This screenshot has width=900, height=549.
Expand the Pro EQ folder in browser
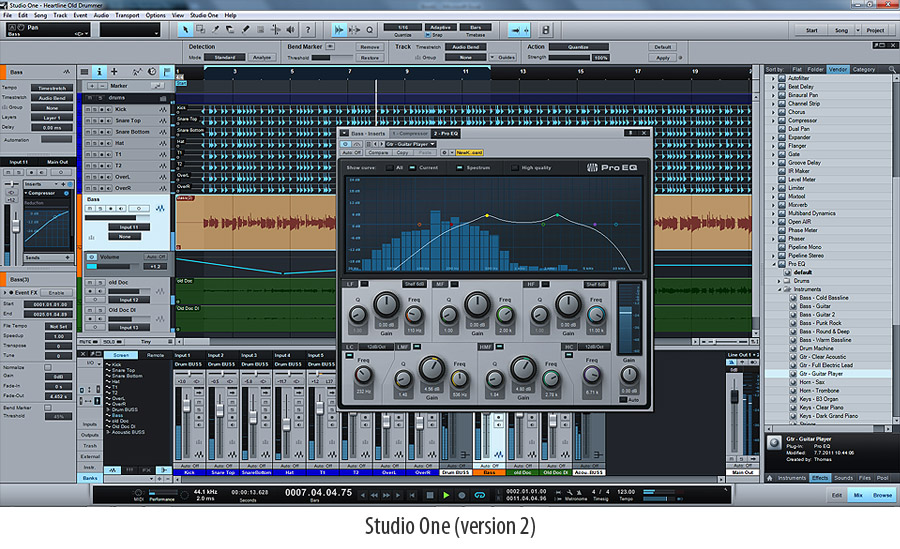pyautogui.click(x=773, y=264)
